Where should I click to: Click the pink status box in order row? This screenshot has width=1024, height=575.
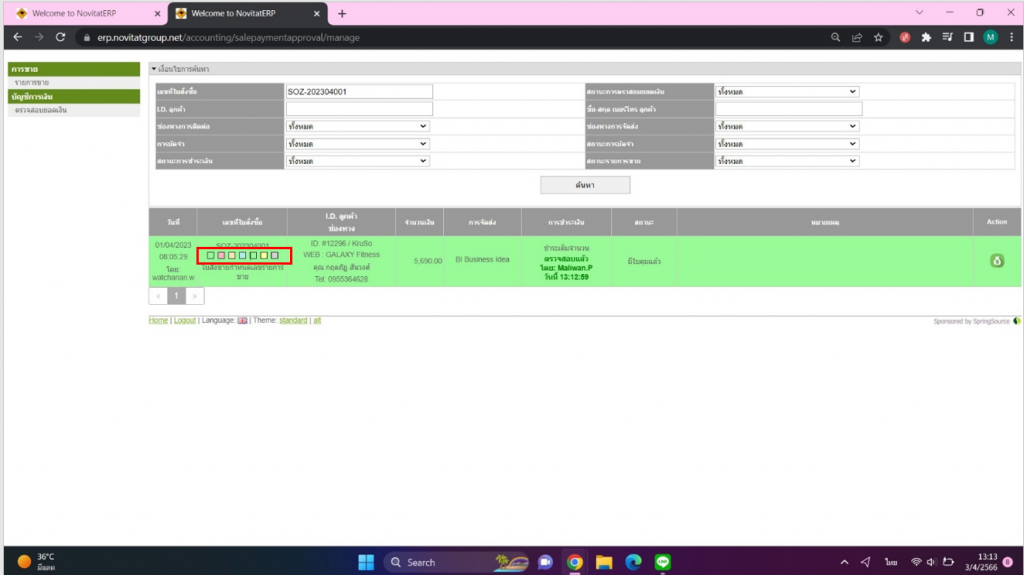tap(220, 256)
